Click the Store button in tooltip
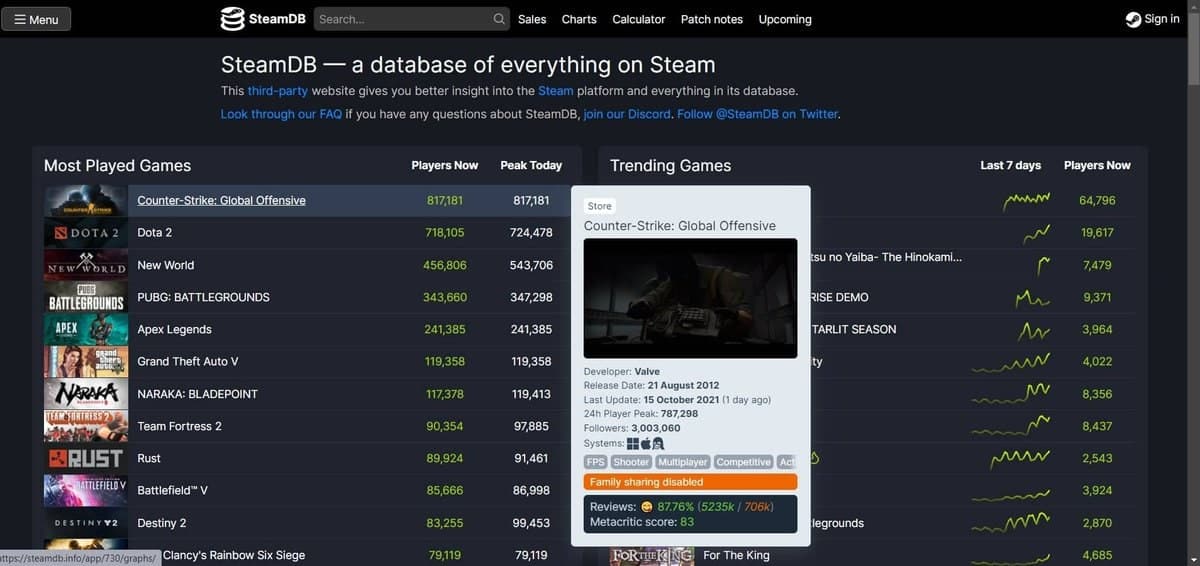This screenshot has height=566, width=1200. point(599,206)
